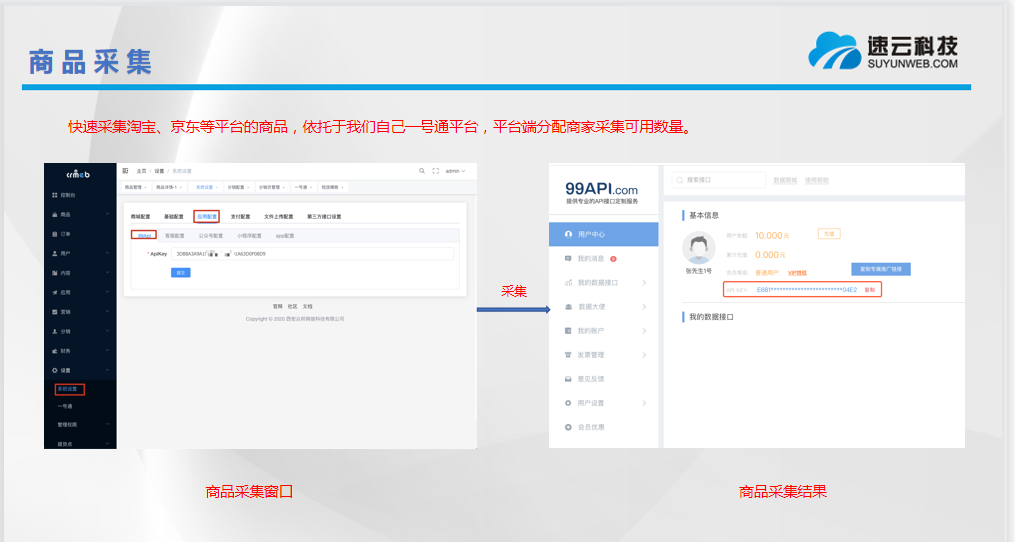Click the search magnifier icon in CRMEB header
The image size is (1015, 542).
422,171
